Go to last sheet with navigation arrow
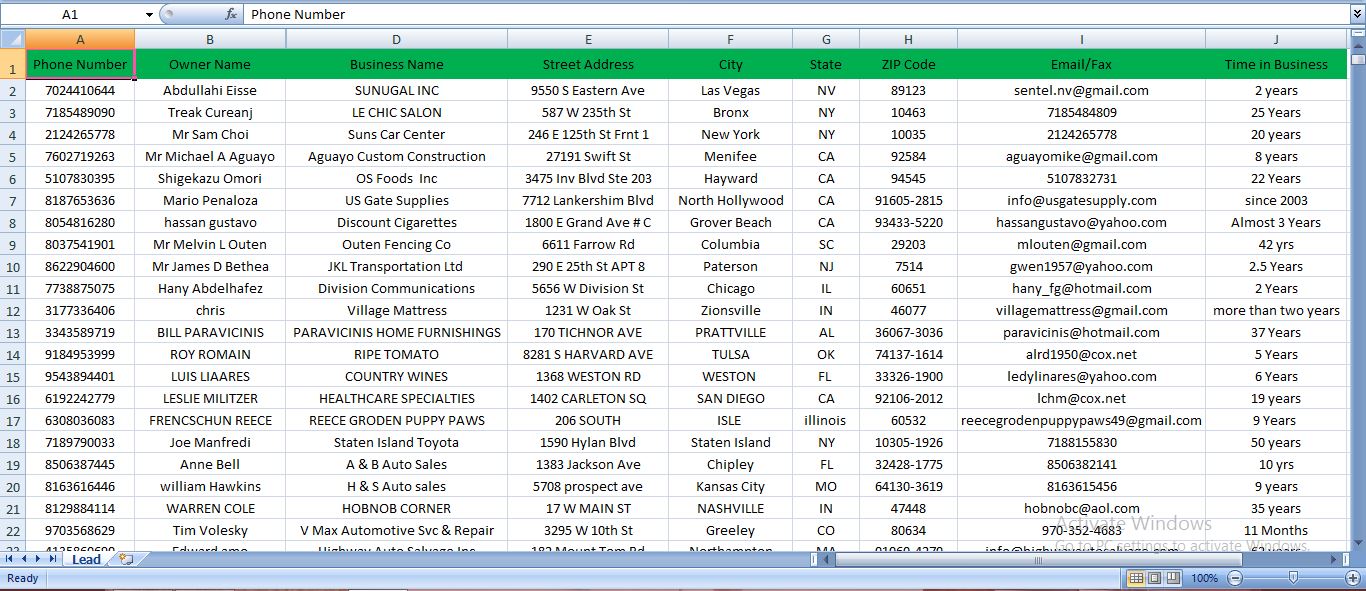Image resolution: width=1366 pixels, height=591 pixels. (x=52, y=559)
